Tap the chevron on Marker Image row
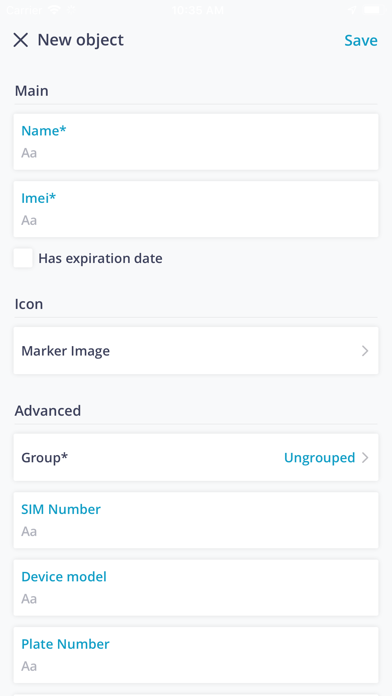 click(x=365, y=351)
